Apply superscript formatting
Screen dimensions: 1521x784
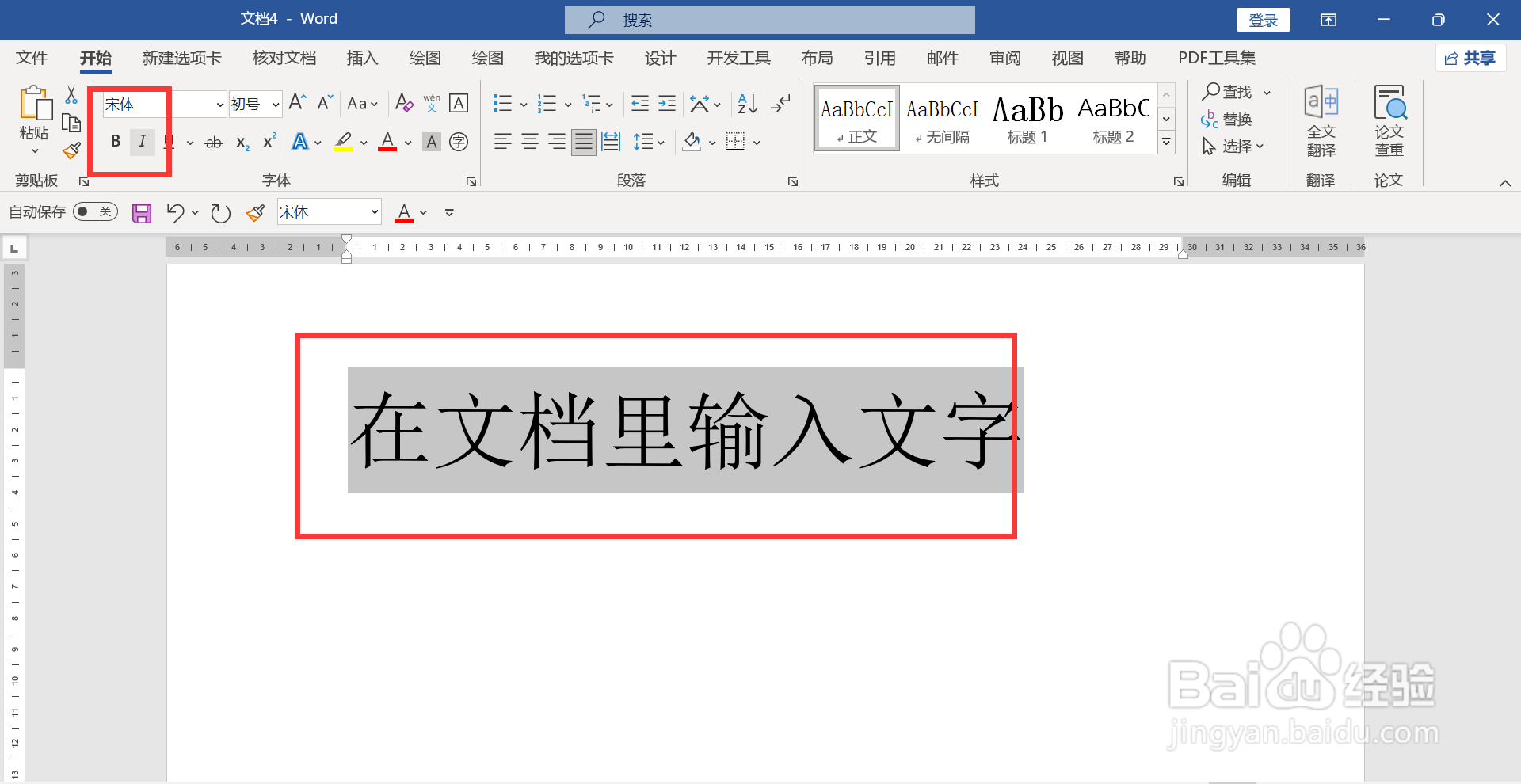tap(269, 143)
